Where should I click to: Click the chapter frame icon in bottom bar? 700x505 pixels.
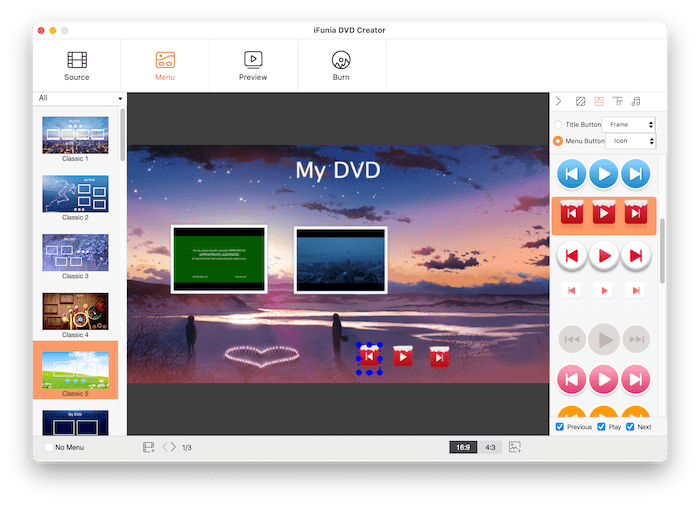(148, 447)
